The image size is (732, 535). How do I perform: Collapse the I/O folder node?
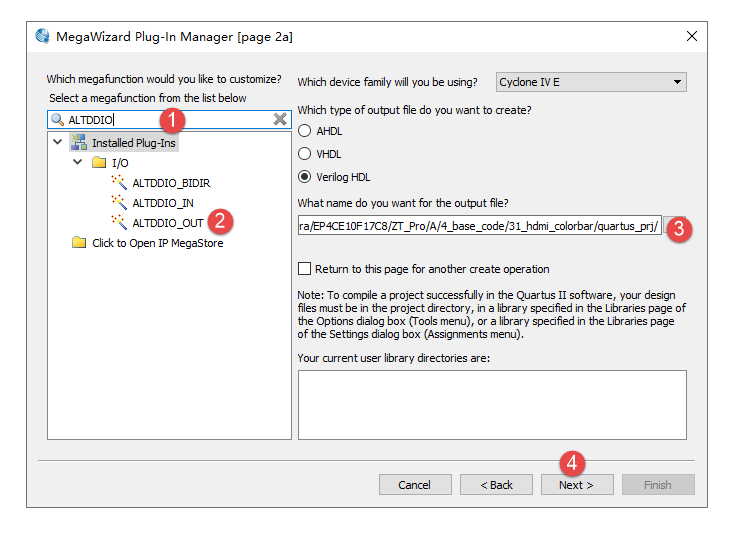pos(77,162)
